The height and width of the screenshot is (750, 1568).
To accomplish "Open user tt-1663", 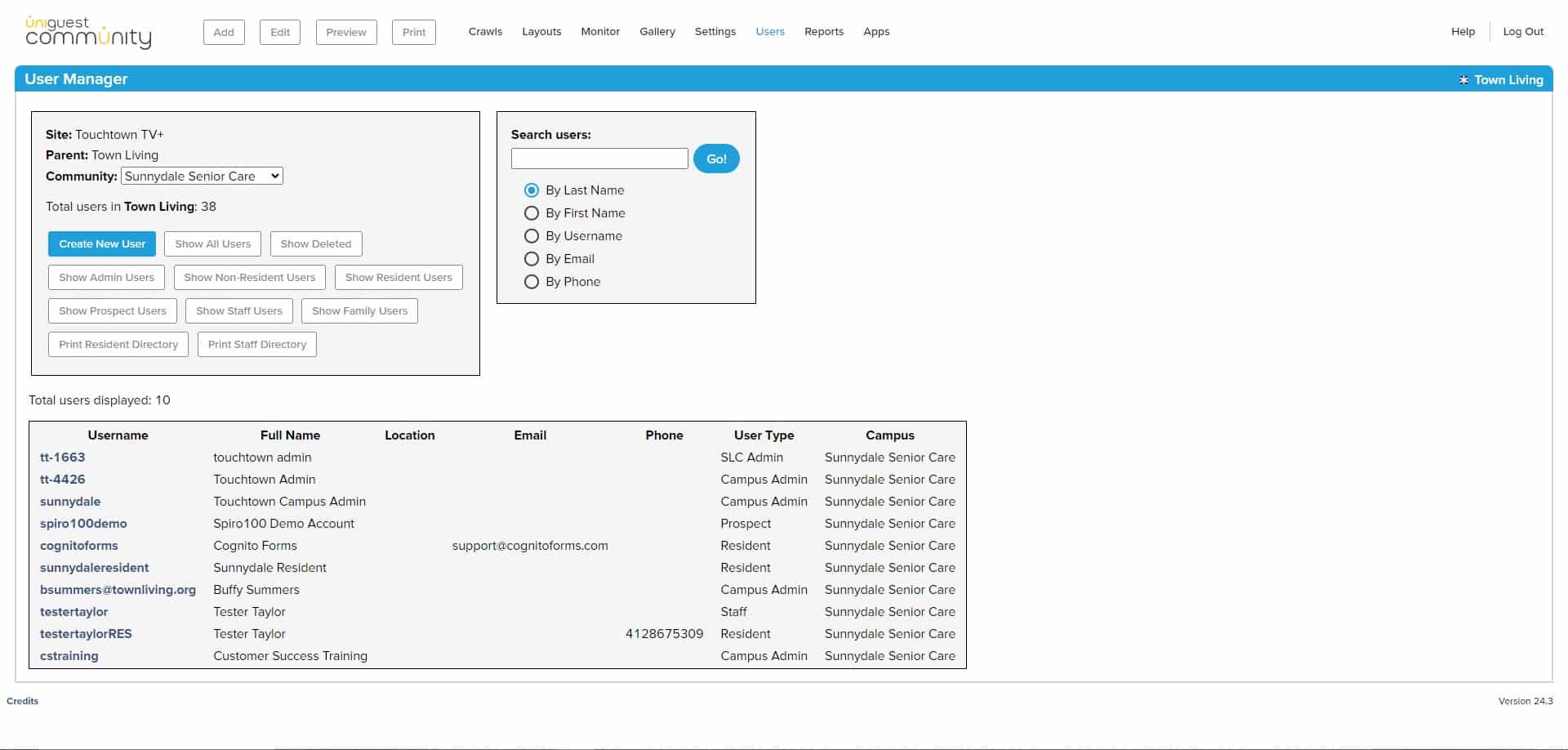I will 63,458.
